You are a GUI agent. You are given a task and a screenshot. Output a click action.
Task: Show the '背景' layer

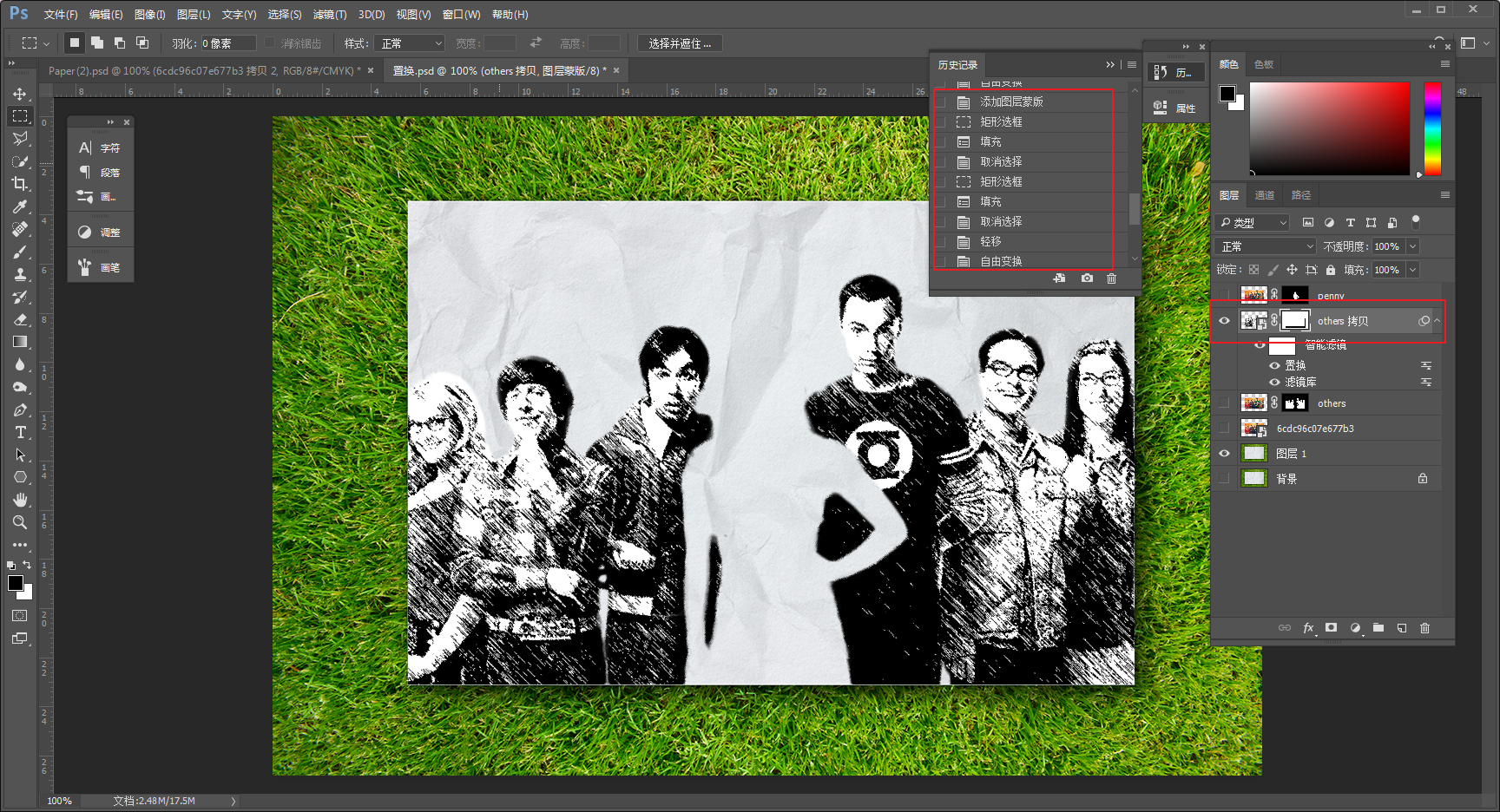pyautogui.click(x=1224, y=479)
